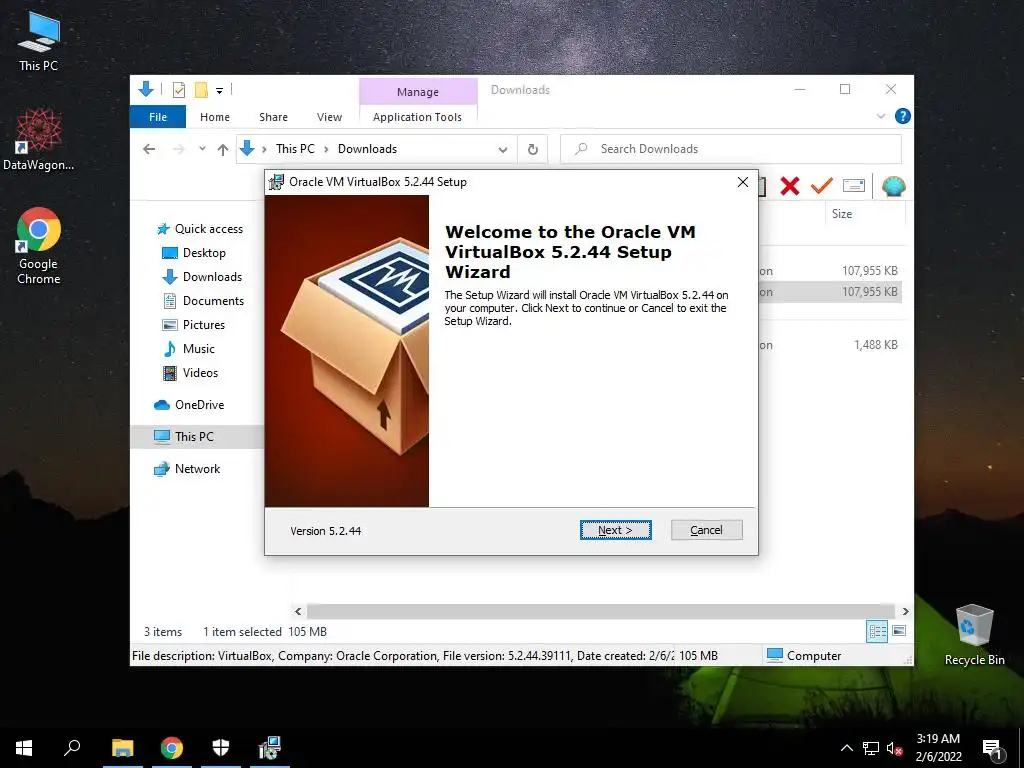Select the highlighted 107,955 KB file row
Image resolution: width=1024 pixels, height=768 pixels.
(830, 292)
